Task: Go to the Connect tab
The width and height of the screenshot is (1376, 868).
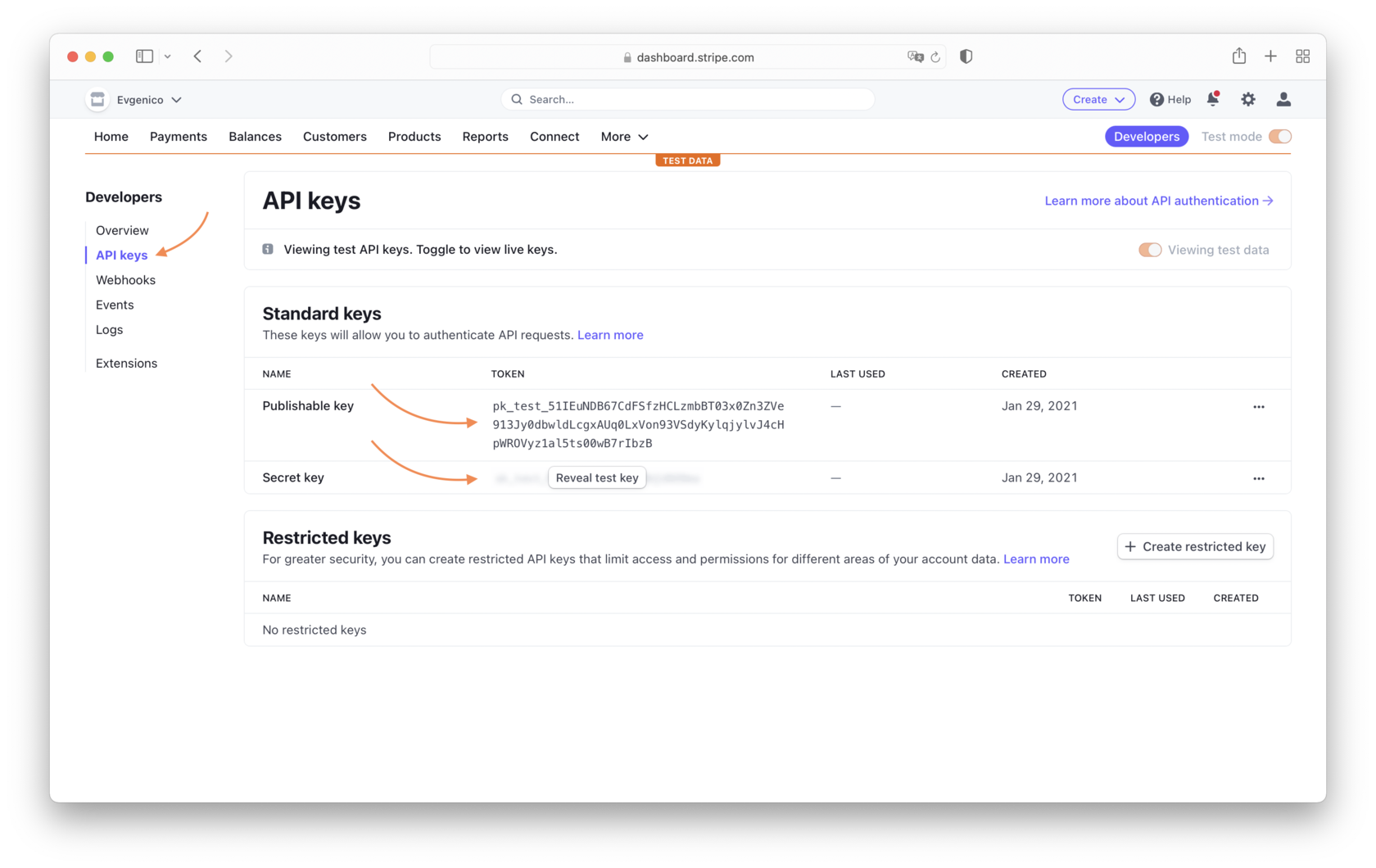Action: pyautogui.click(x=554, y=137)
